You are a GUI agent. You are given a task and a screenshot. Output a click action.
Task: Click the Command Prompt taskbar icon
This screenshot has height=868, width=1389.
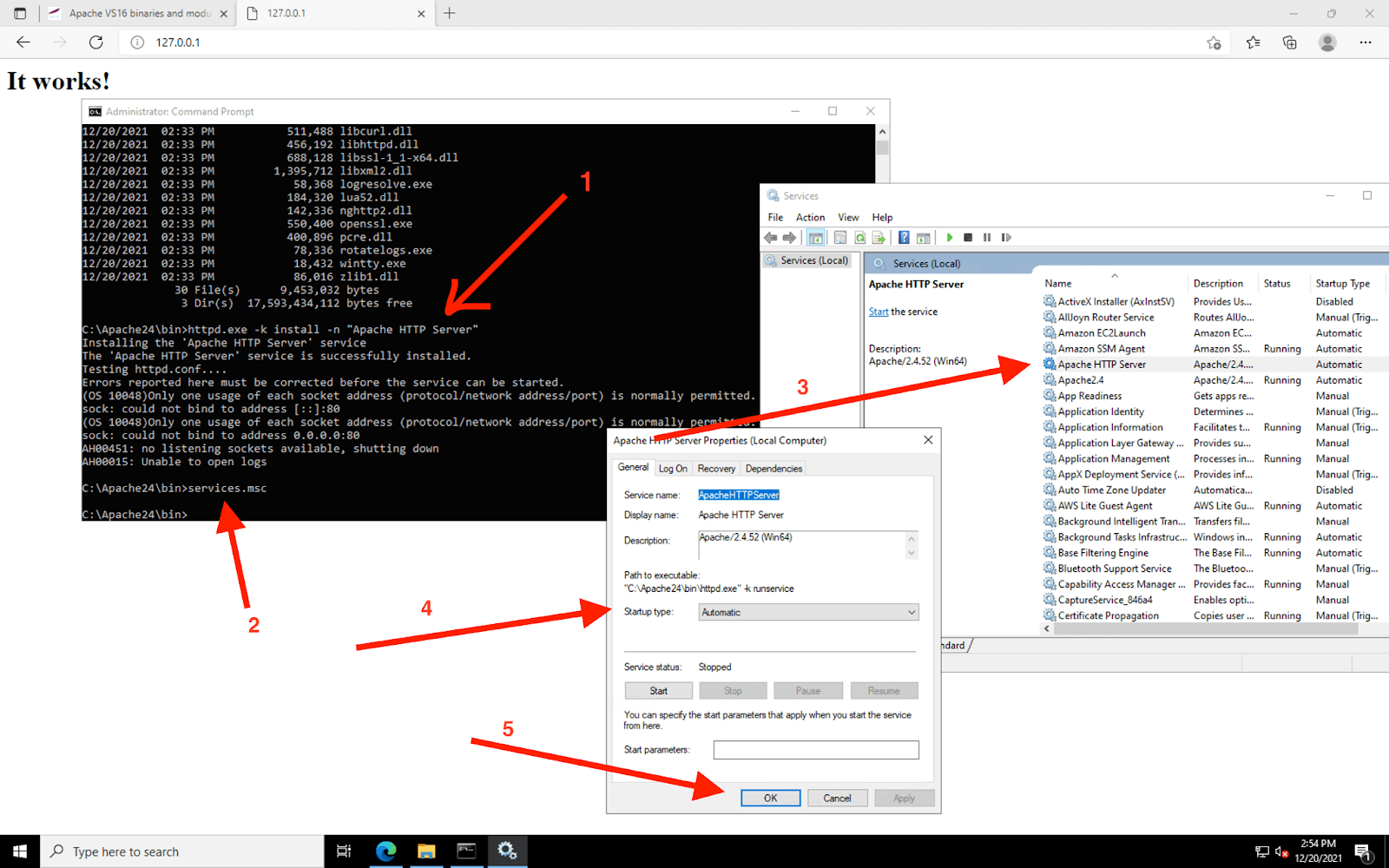point(466,852)
